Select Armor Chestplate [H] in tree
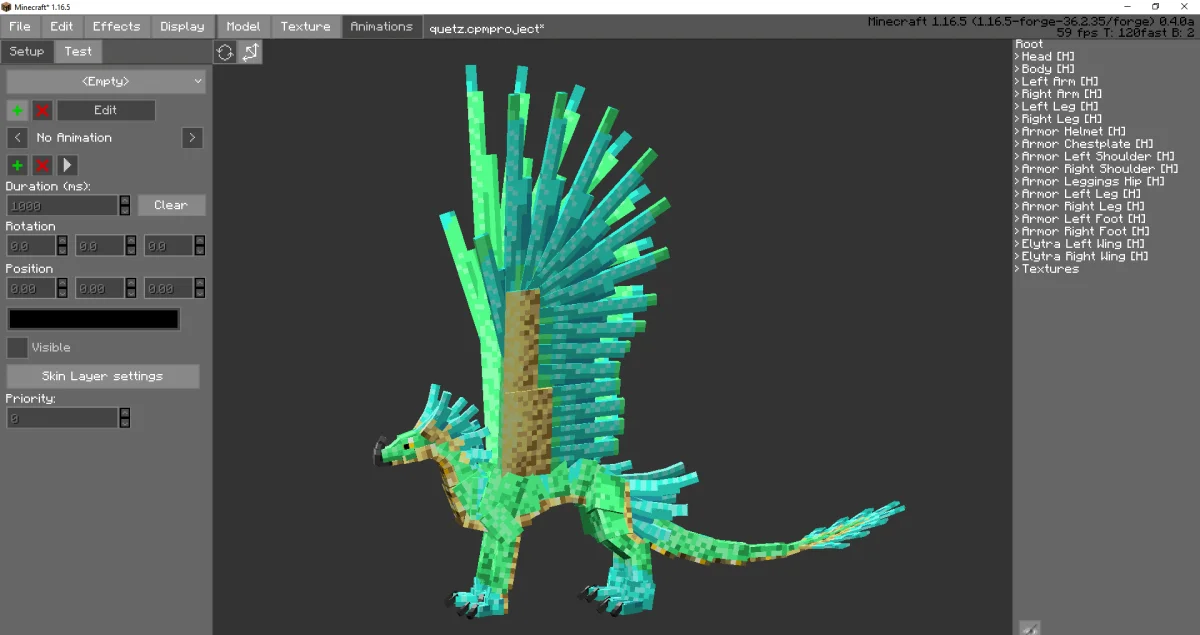Viewport: 1200px width, 635px height. [x=1087, y=144]
